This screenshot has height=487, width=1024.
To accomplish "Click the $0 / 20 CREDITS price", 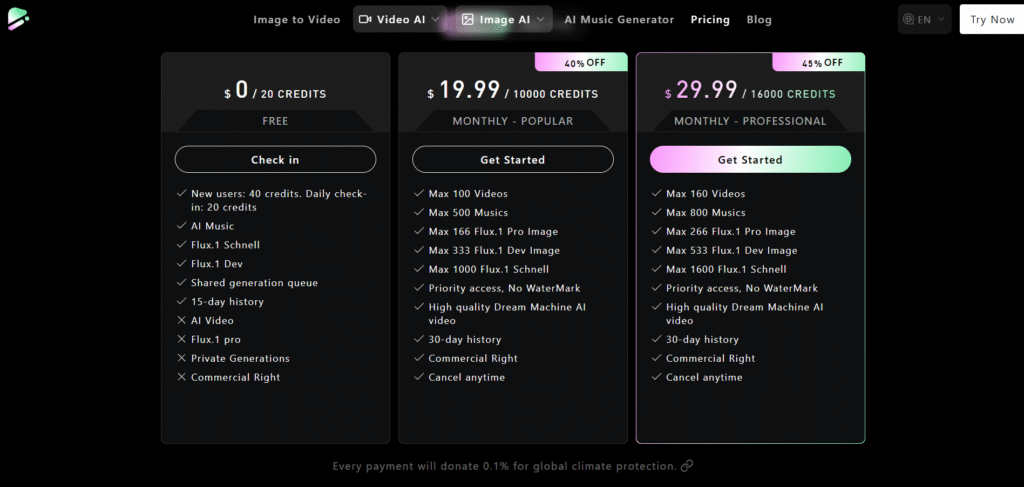I will click(275, 91).
